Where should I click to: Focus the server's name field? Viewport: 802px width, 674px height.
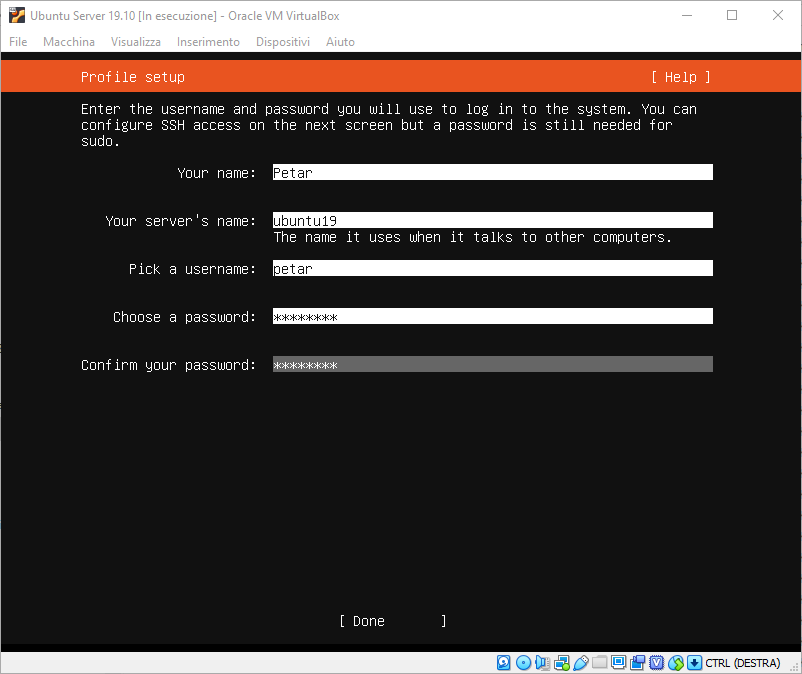click(493, 220)
